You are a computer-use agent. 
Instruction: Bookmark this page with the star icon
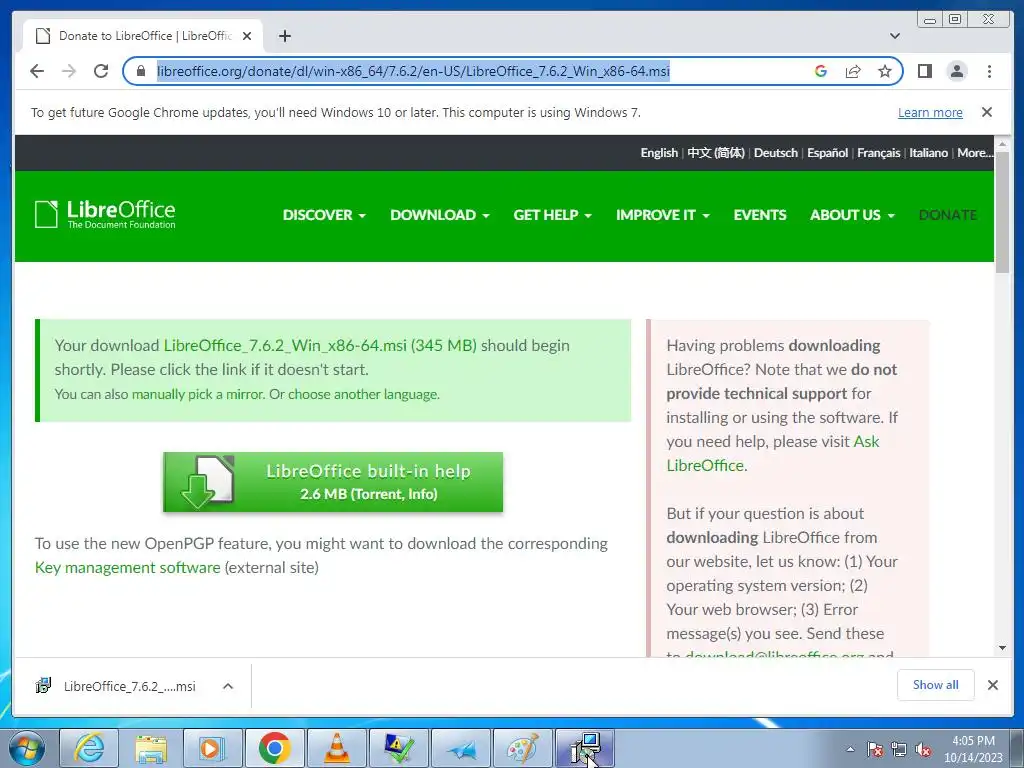point(884,71)
